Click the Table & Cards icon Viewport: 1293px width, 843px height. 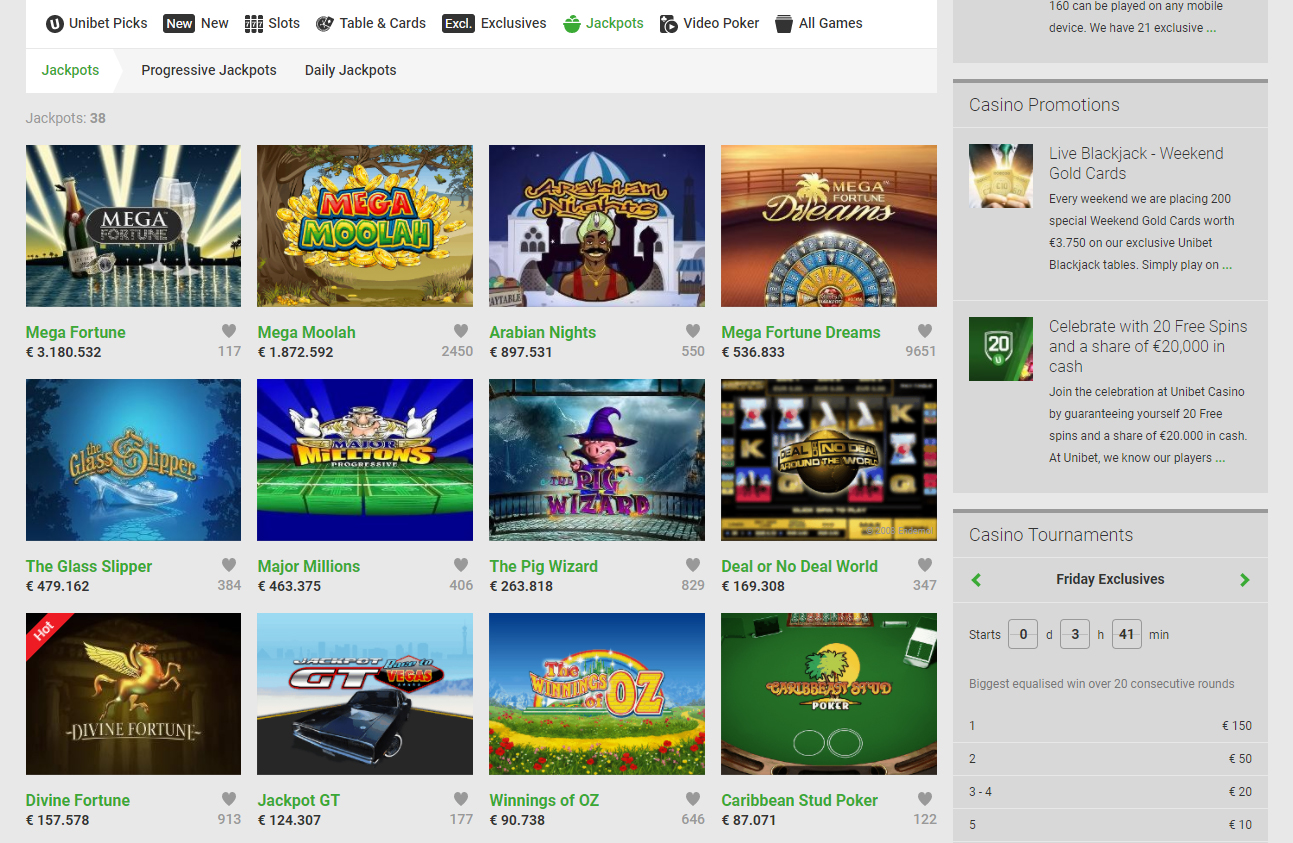[x=325, y=23]
